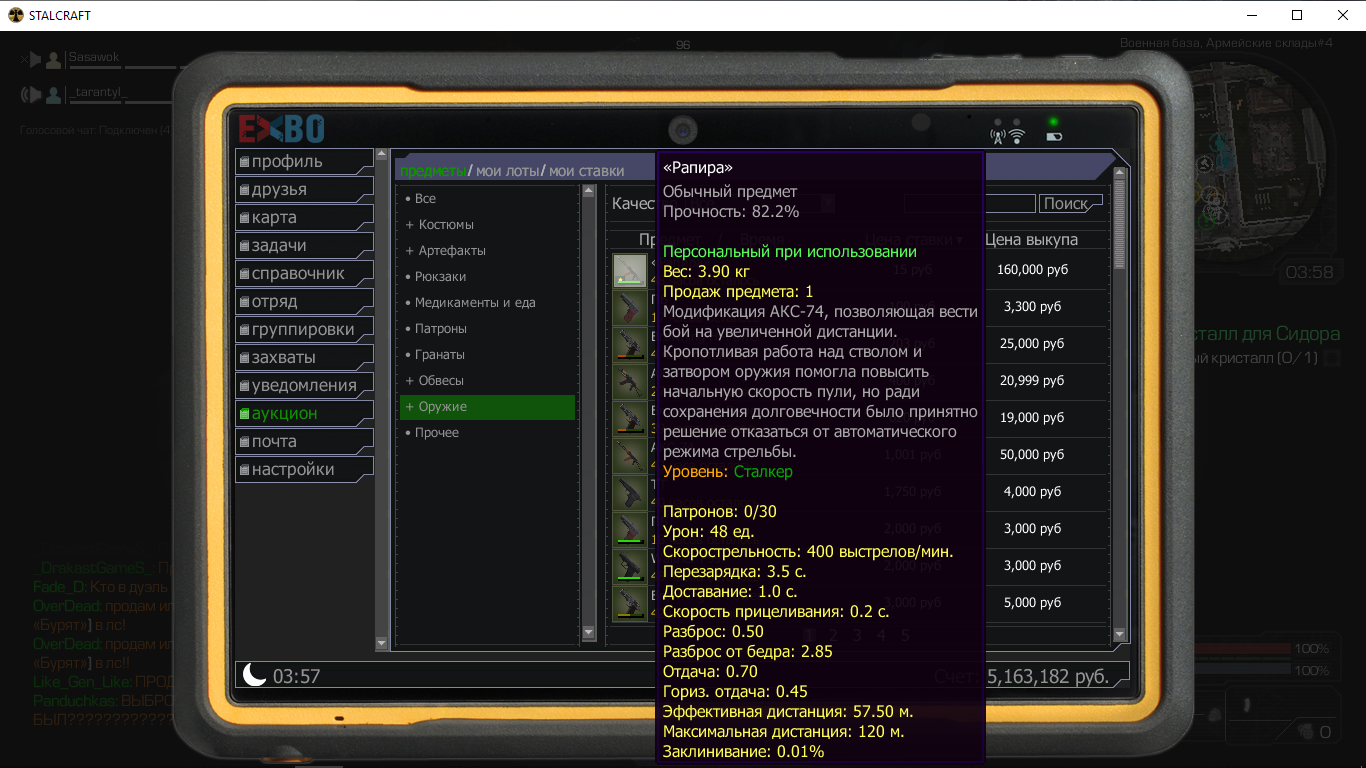Click the 50,000 руб buyout price
This screenshot has width=1366, height=768.
(x=1033, y=455)
